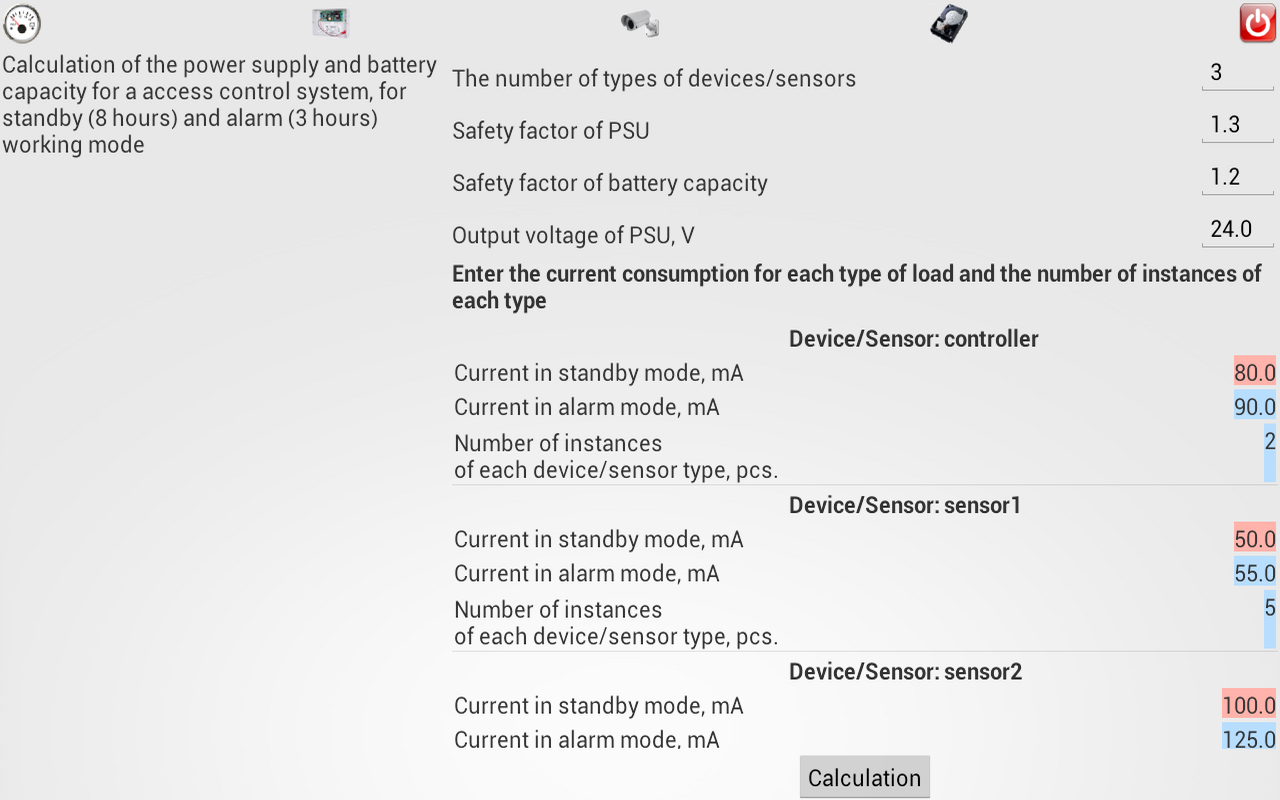Select the CCTV camera icon
1280x800 pixels.
640,23
